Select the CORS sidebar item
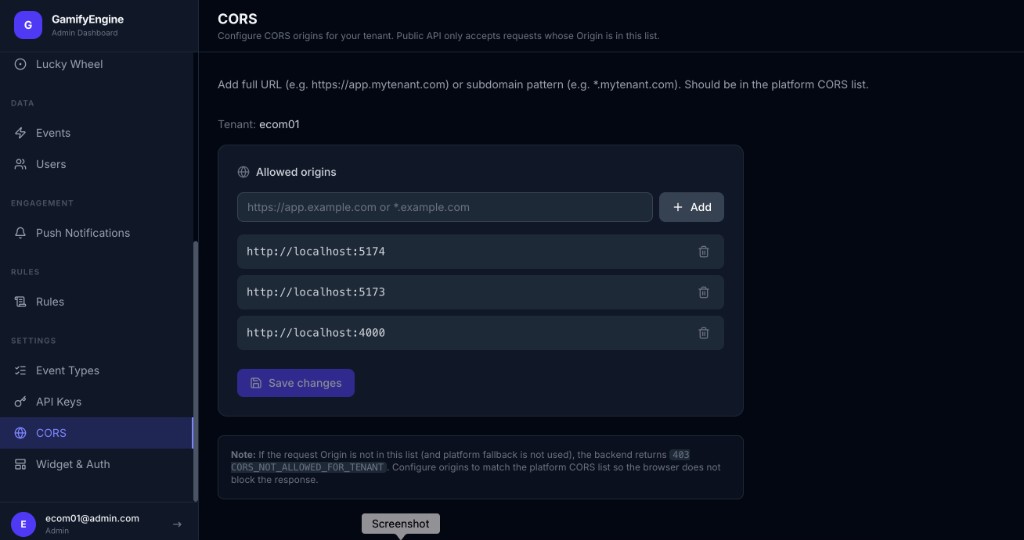 pyautogui.click(x=50, y=433)
